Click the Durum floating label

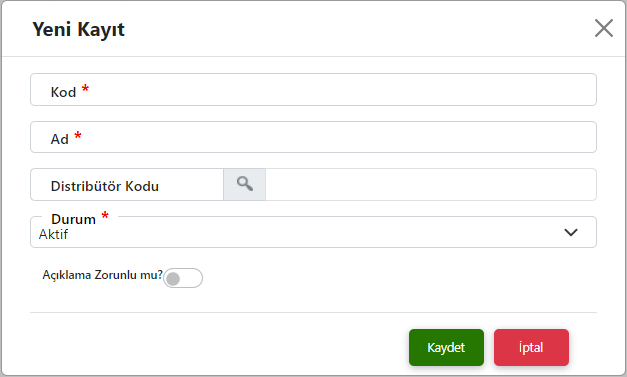coord(73,219)
